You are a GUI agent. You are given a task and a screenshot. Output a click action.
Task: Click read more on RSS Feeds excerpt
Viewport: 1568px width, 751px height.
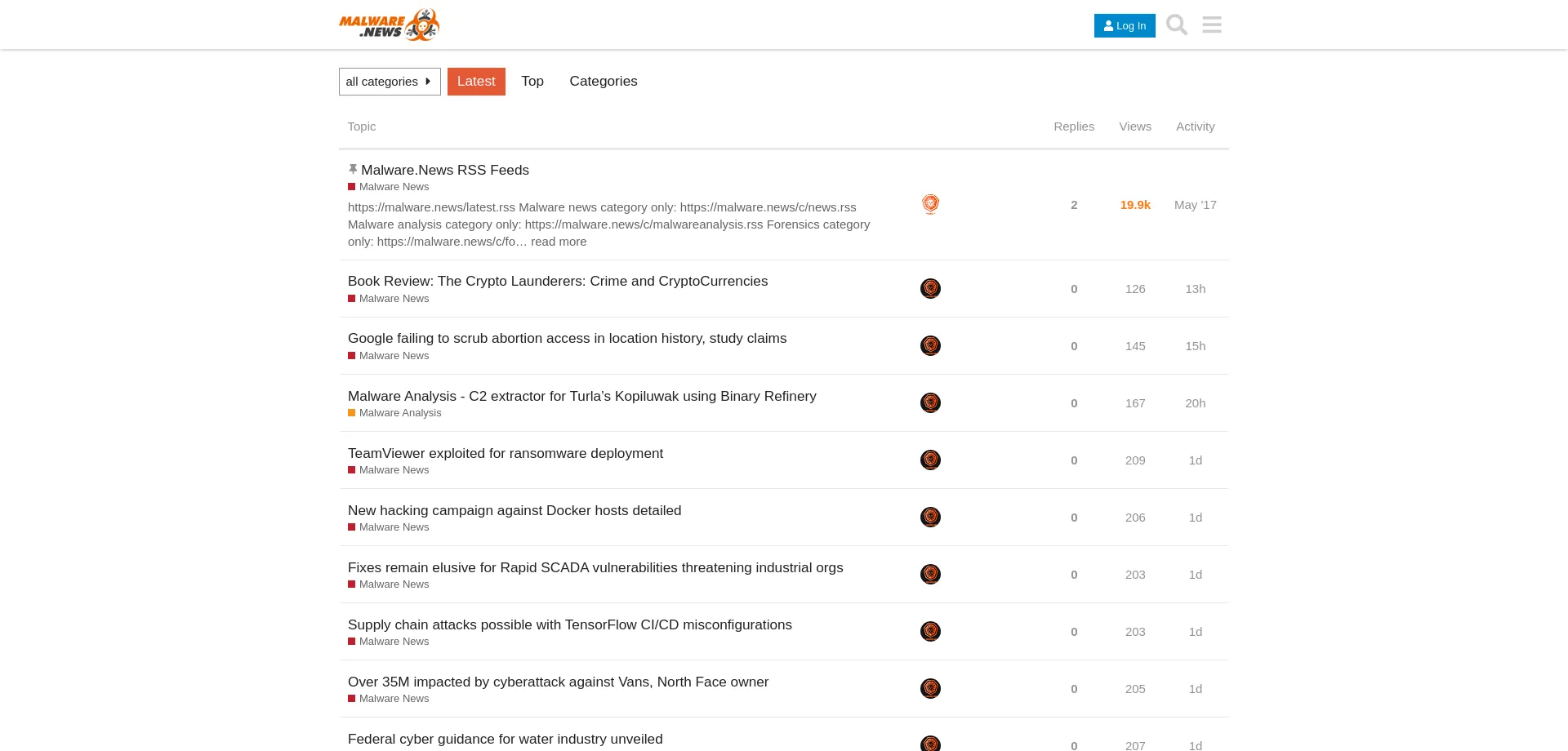[559, 242]
